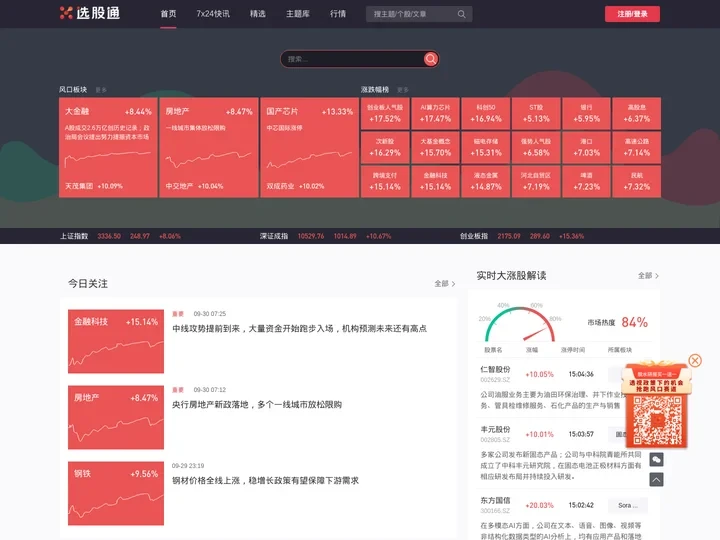Click 更多 next to 风口板块
720x540 pixels.
coord(101,90)
